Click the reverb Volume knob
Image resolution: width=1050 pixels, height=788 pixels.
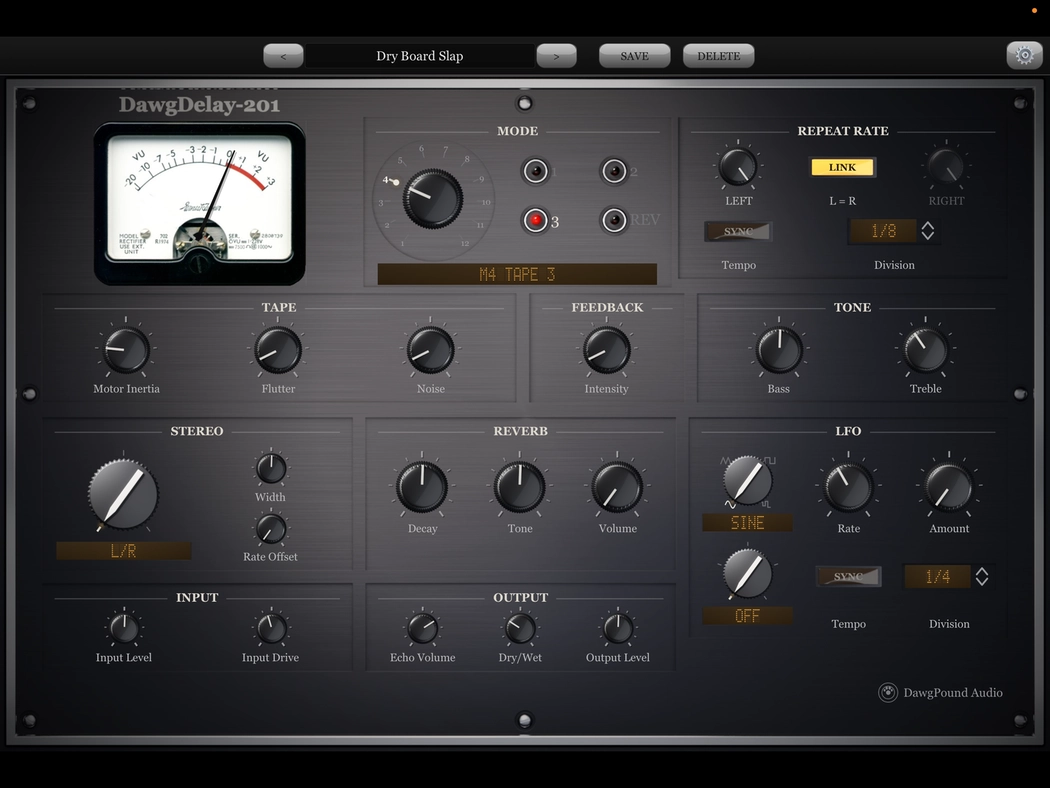pyautogui.click(x=617, y=487)
